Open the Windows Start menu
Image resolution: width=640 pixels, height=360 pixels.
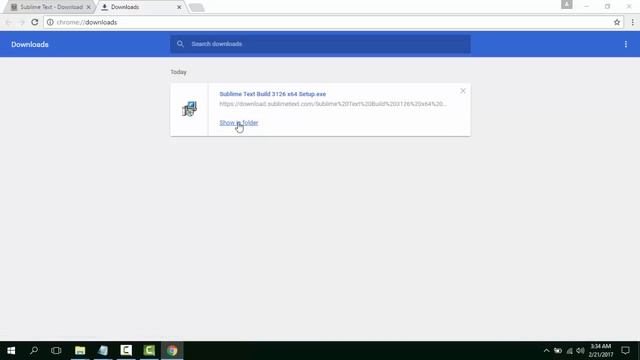pyautogui.click(x=11, y=351)
